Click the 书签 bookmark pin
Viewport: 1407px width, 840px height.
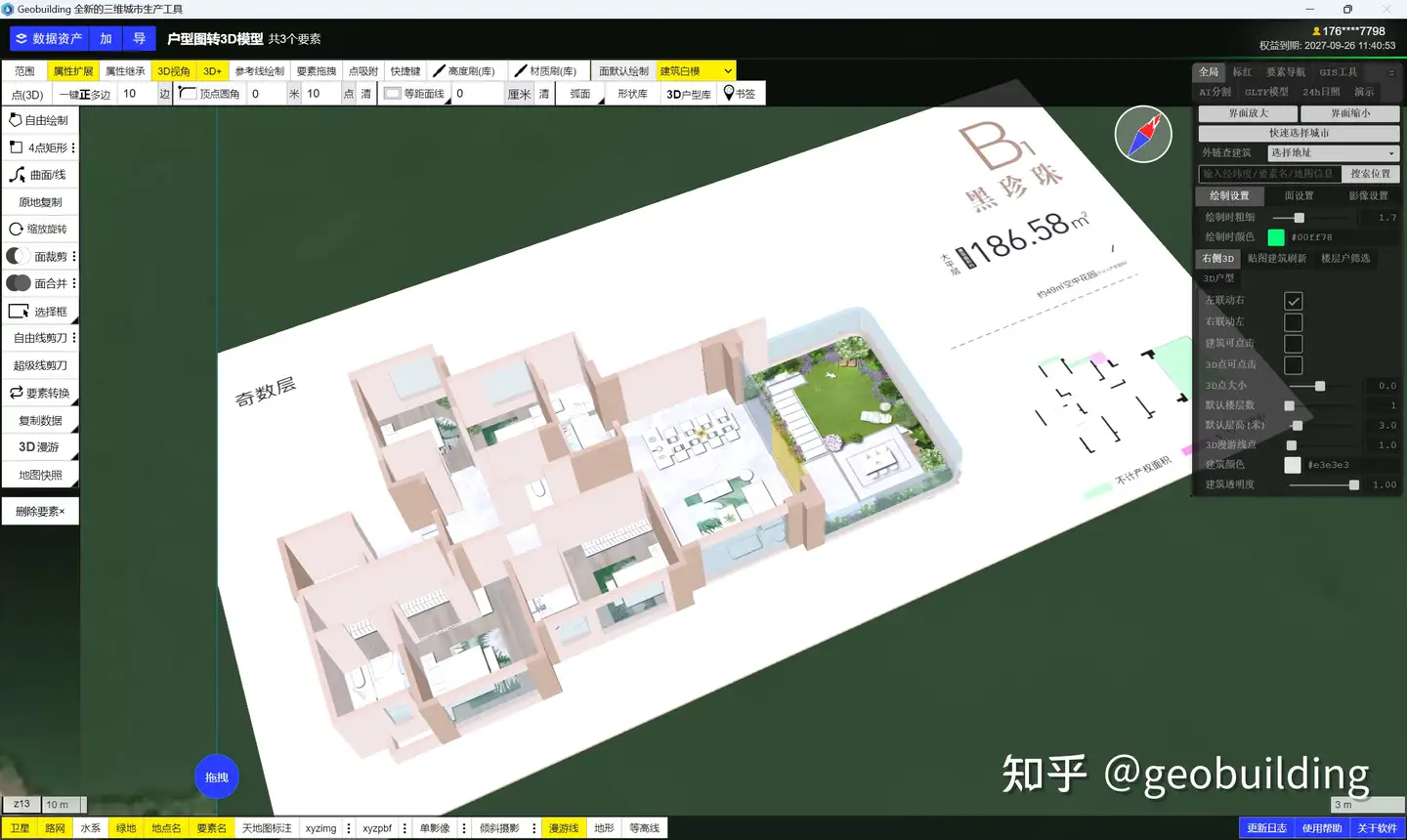tap(740, 94)
